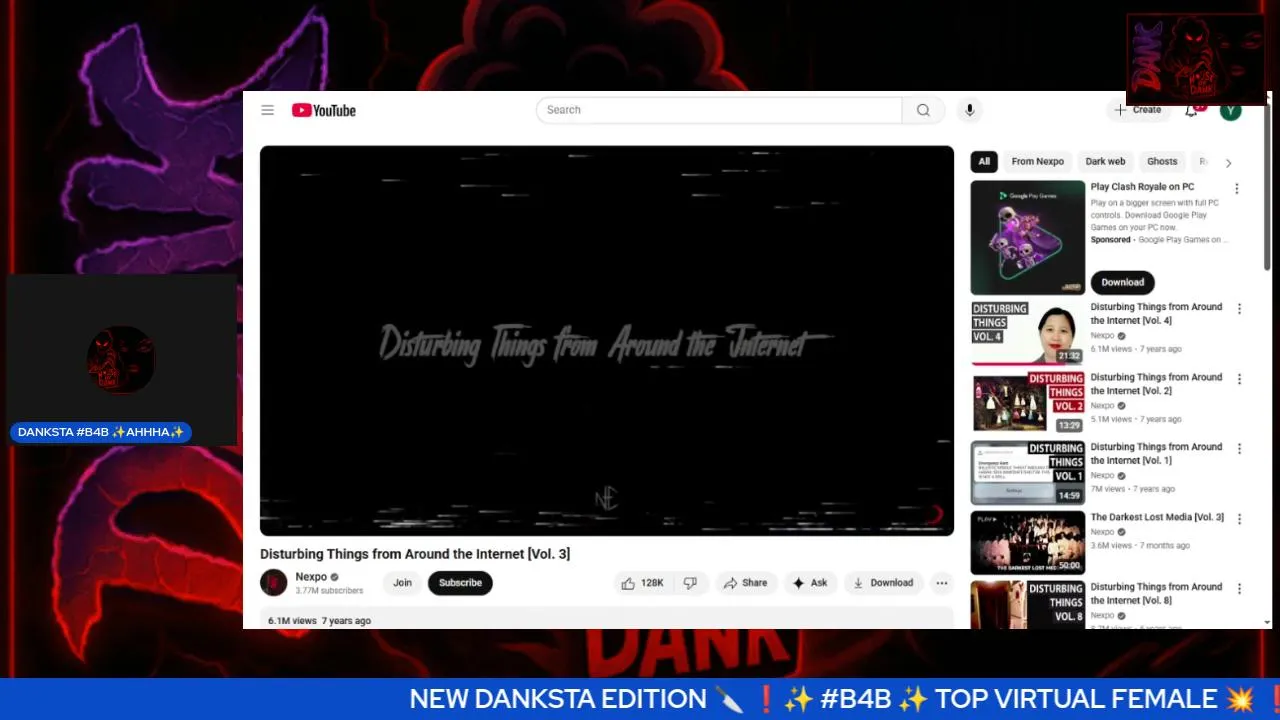Image resolution: width=1280 pixels, height=720 pixels.
Task: Open Disturbing Things Vol. 2 thumbnail
Action: (1027, 403)
